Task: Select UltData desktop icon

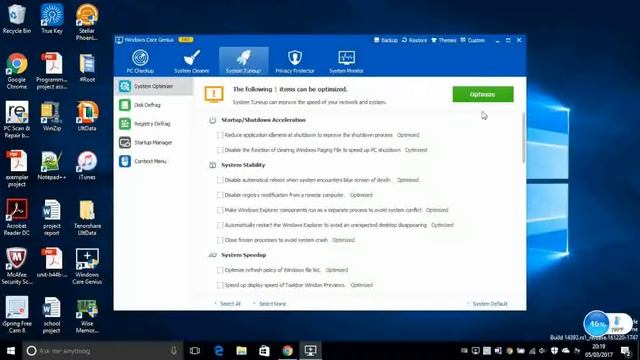Action: [x=87, y=116]
